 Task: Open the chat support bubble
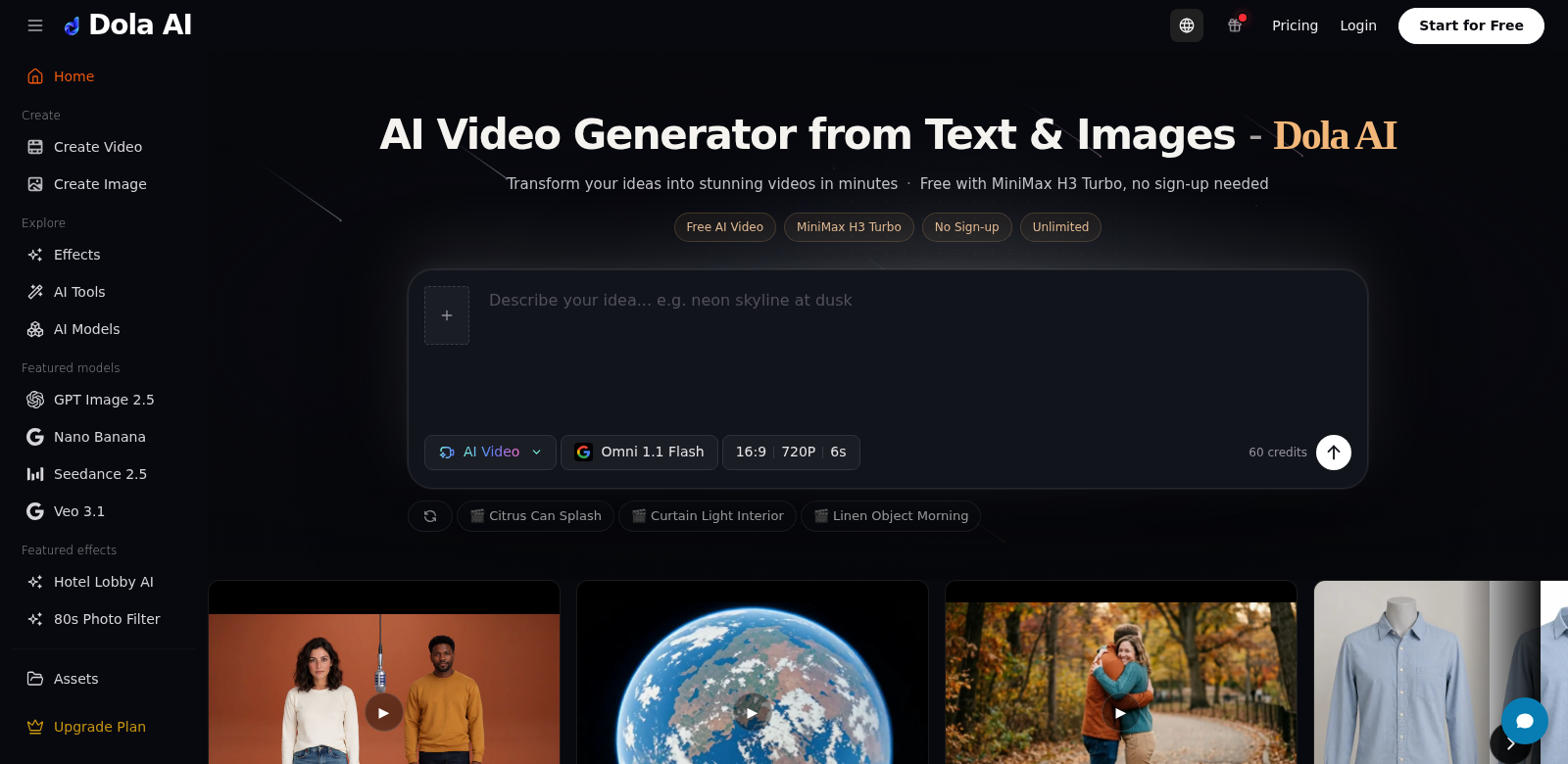(1525, 721)
